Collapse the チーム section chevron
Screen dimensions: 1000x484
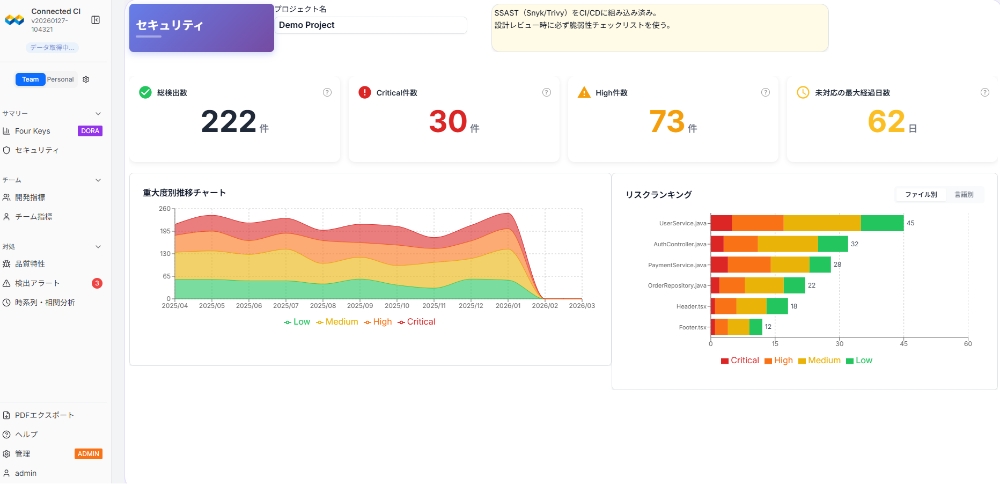[x=98, y=180]
